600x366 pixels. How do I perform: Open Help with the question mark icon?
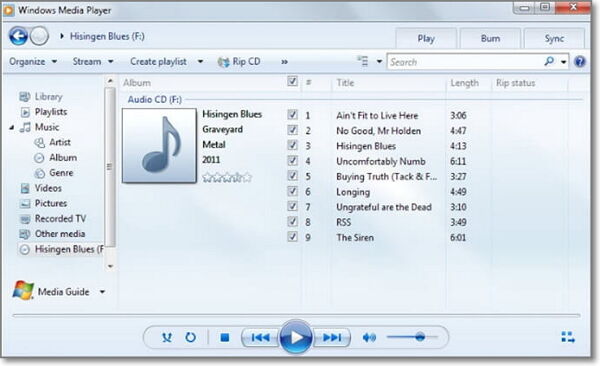pos(580,61)
